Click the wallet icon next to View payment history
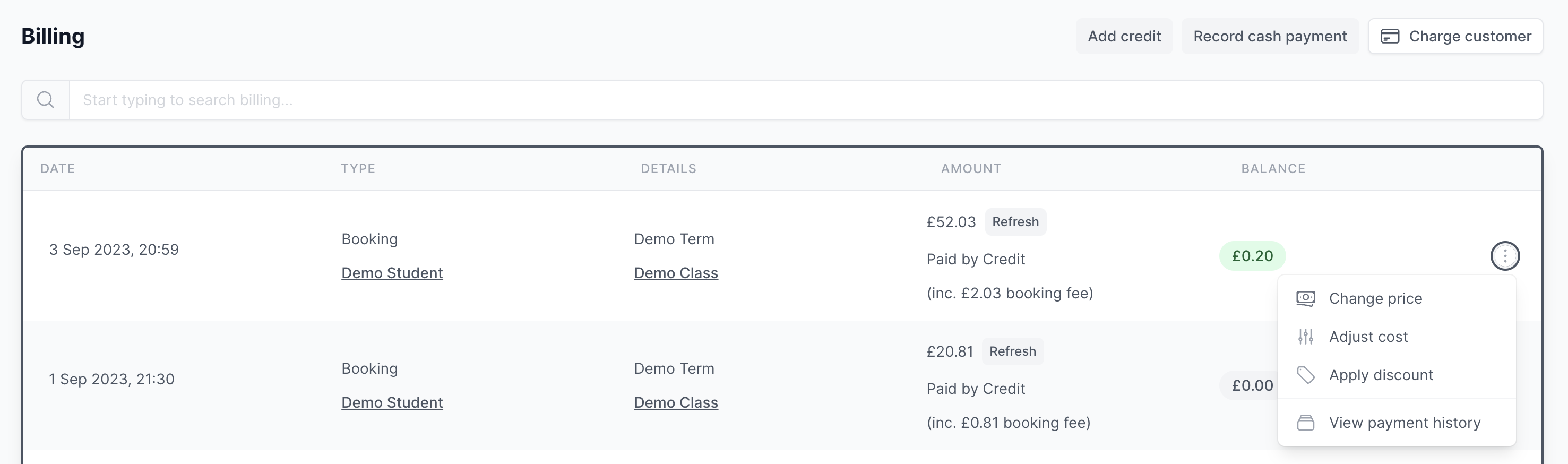Screen dimensions: 1568x464 click(1305, 422)
